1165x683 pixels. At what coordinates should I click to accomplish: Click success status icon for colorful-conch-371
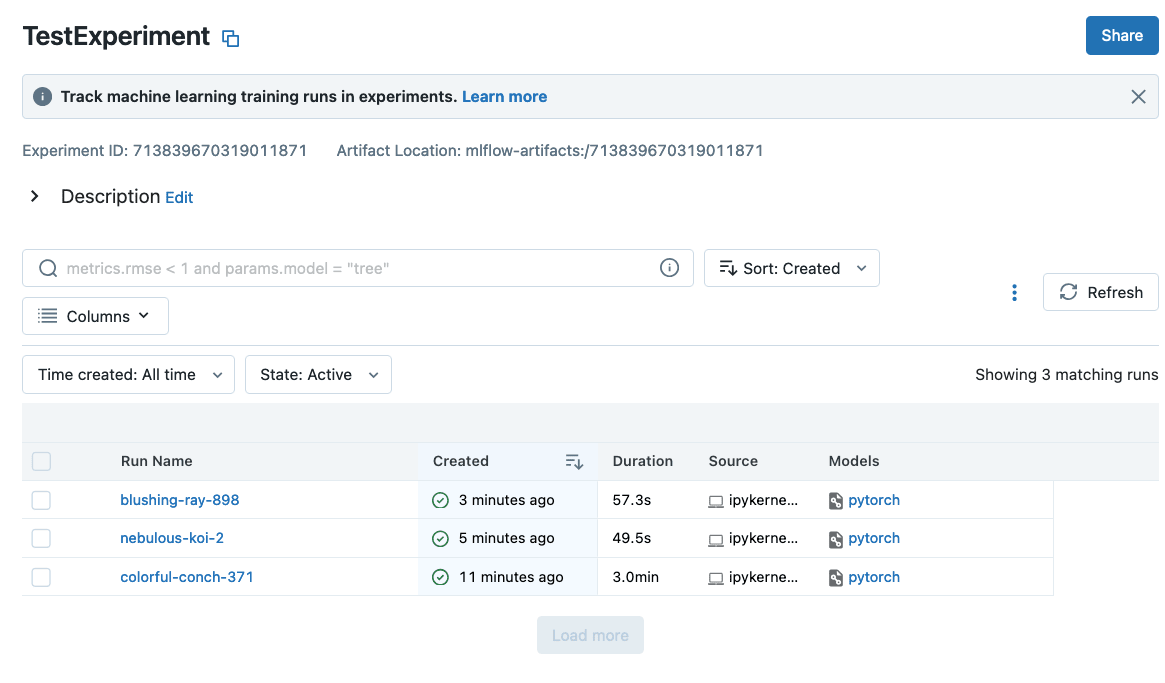click(x=440, y=577)
